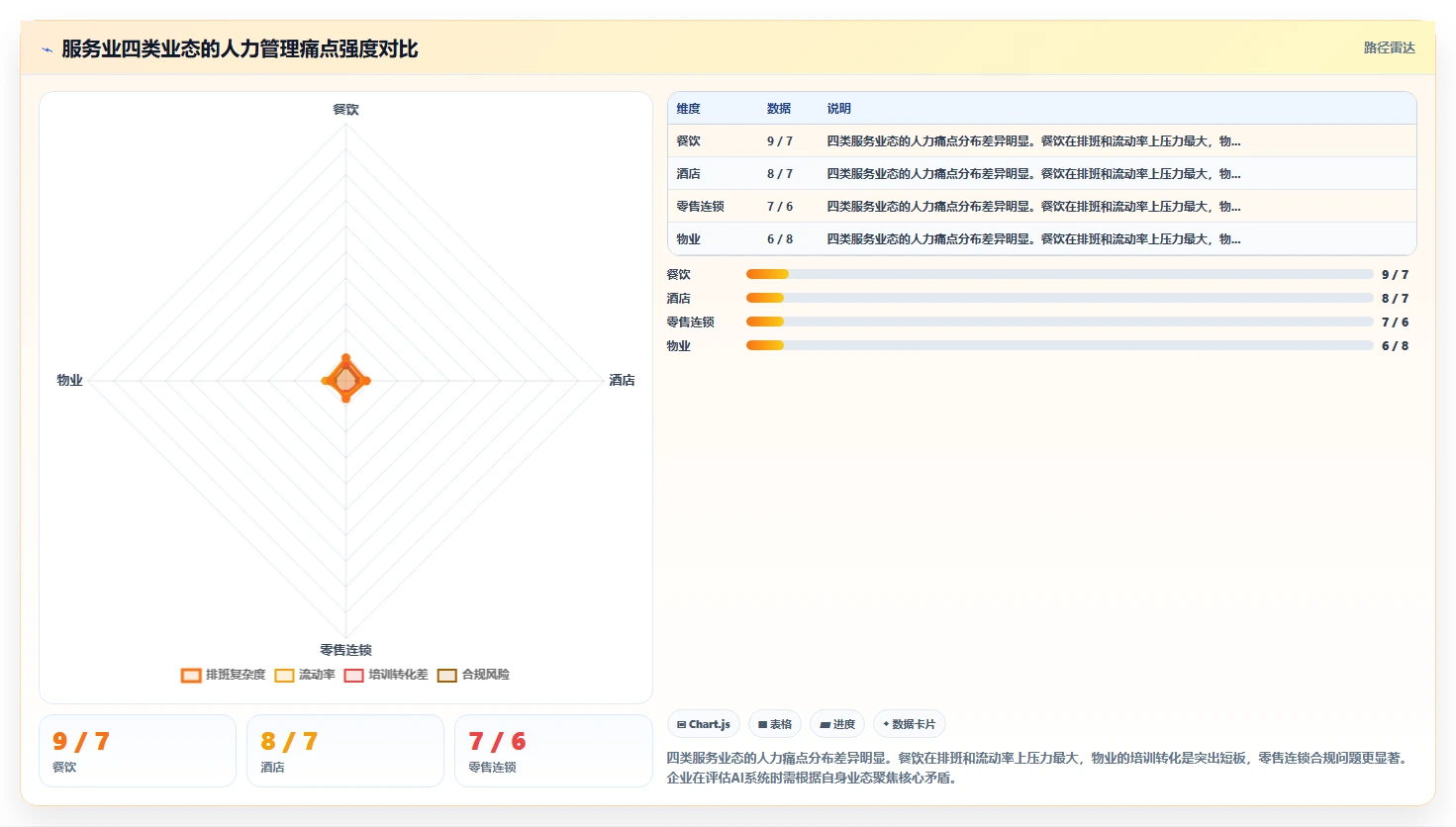Click the 9 / 7 value ending the 餐饮 progress bar
This screenshot has height=827, width=1456.
point(1395,275)
